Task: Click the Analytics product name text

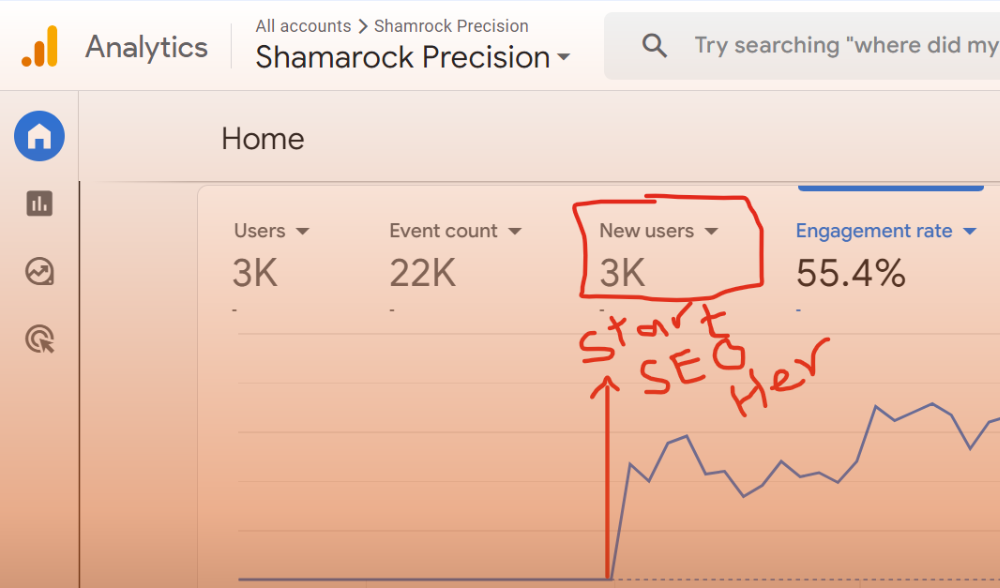Action: [x=146, y=47]
